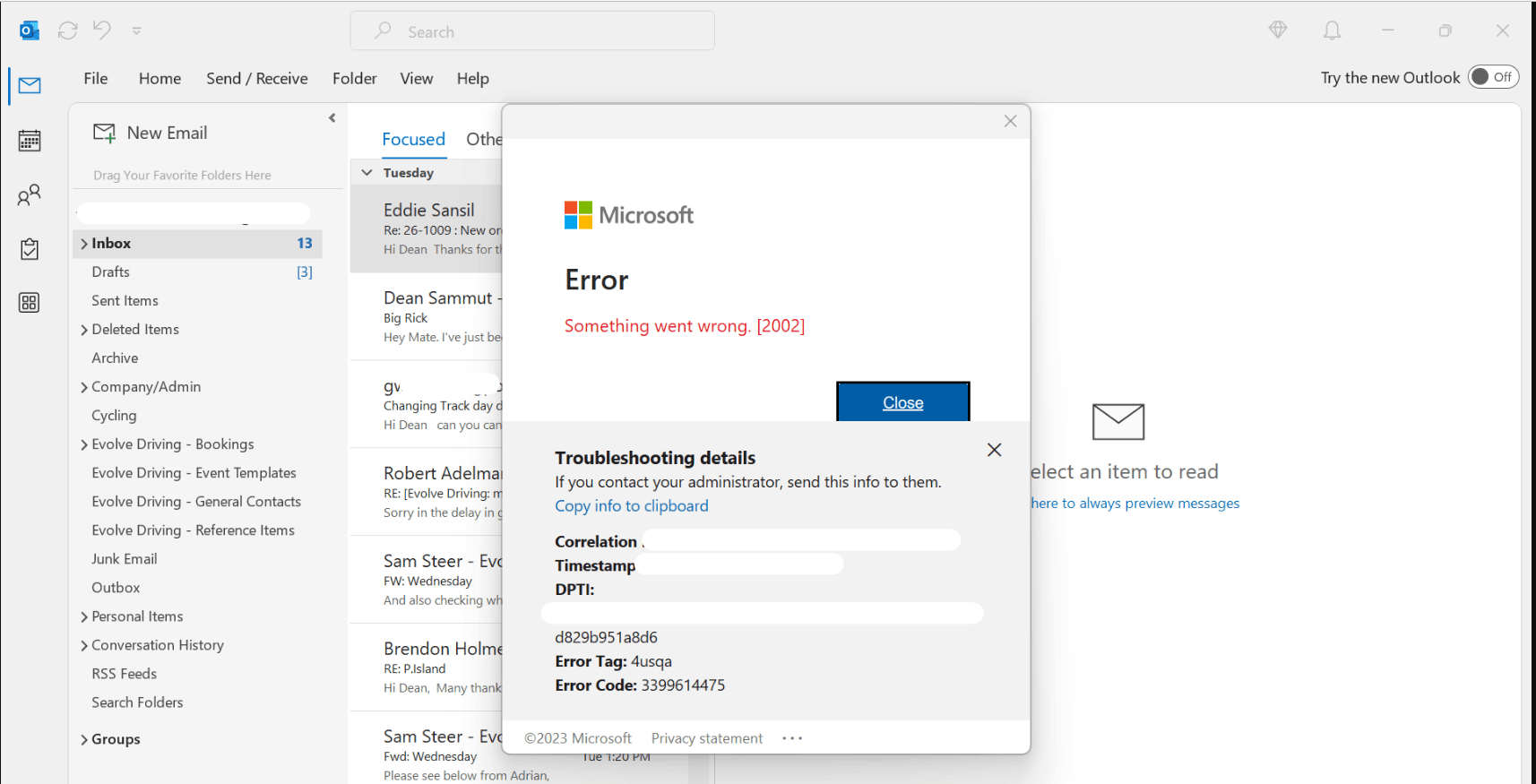Open the File menu
This screenshot has height=784, width=1536.
click(96, 78)
